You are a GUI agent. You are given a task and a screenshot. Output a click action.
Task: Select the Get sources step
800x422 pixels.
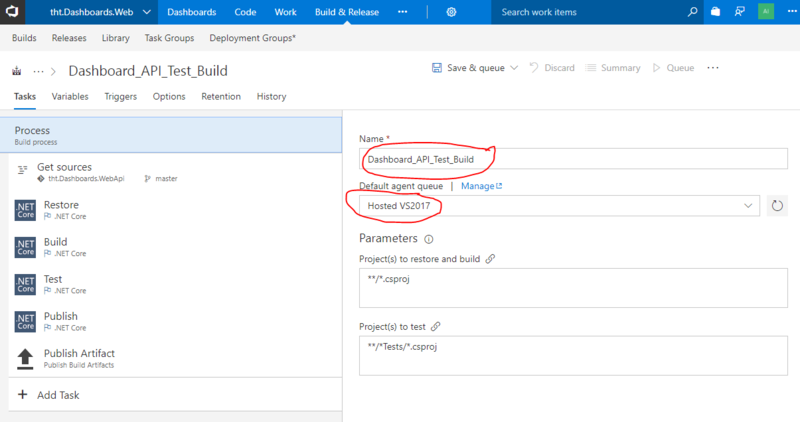(x=175, y=172)
